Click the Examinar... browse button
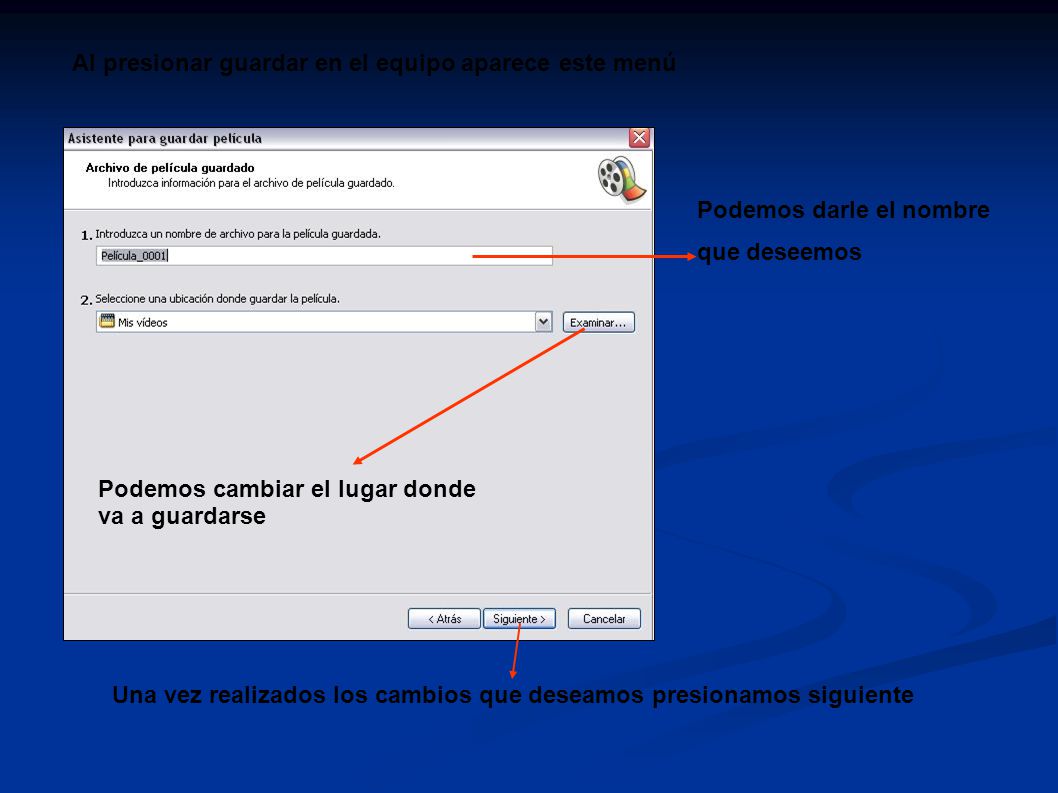 (598, 323)
